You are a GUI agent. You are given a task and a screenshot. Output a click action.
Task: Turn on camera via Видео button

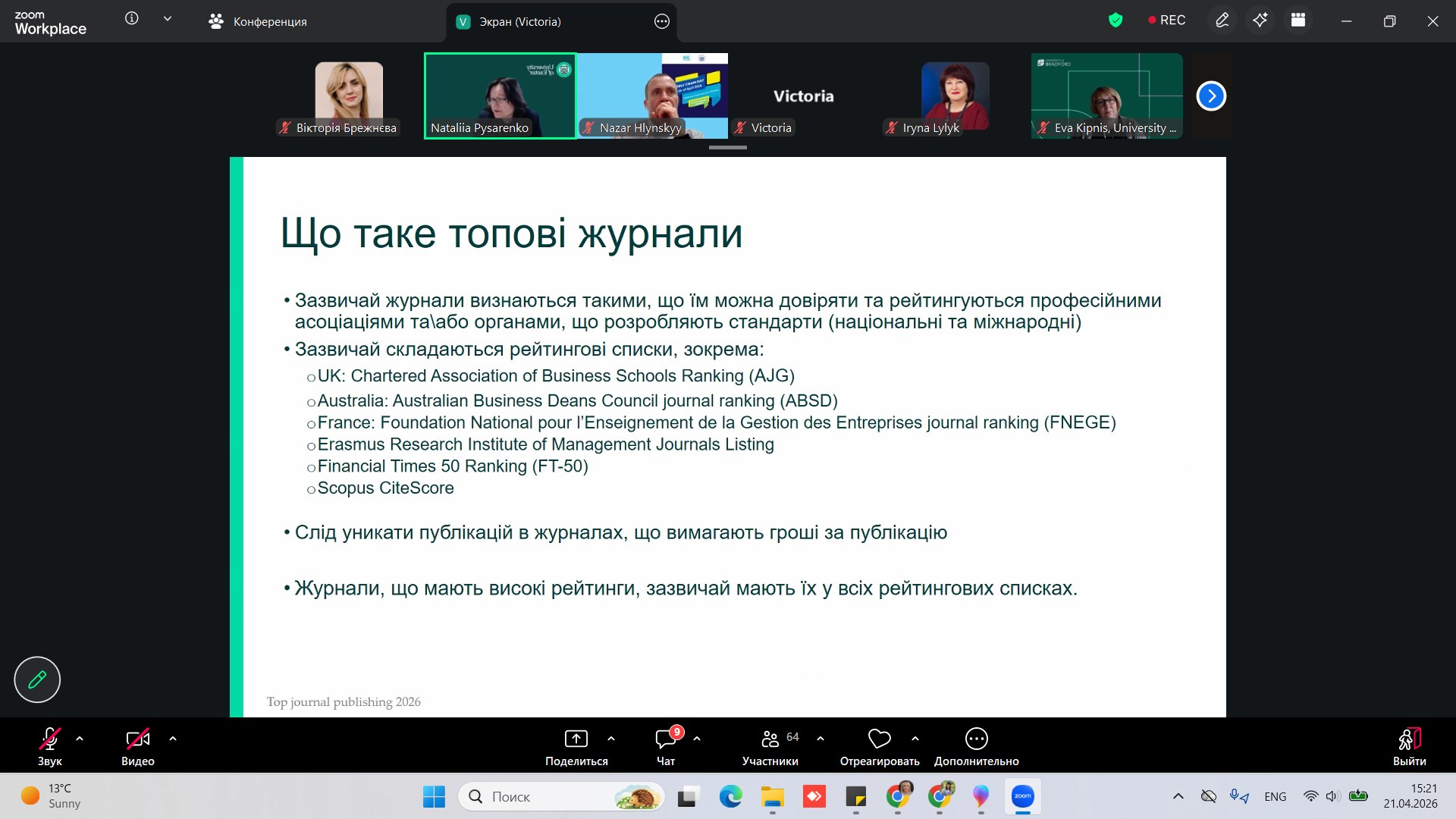137,739
